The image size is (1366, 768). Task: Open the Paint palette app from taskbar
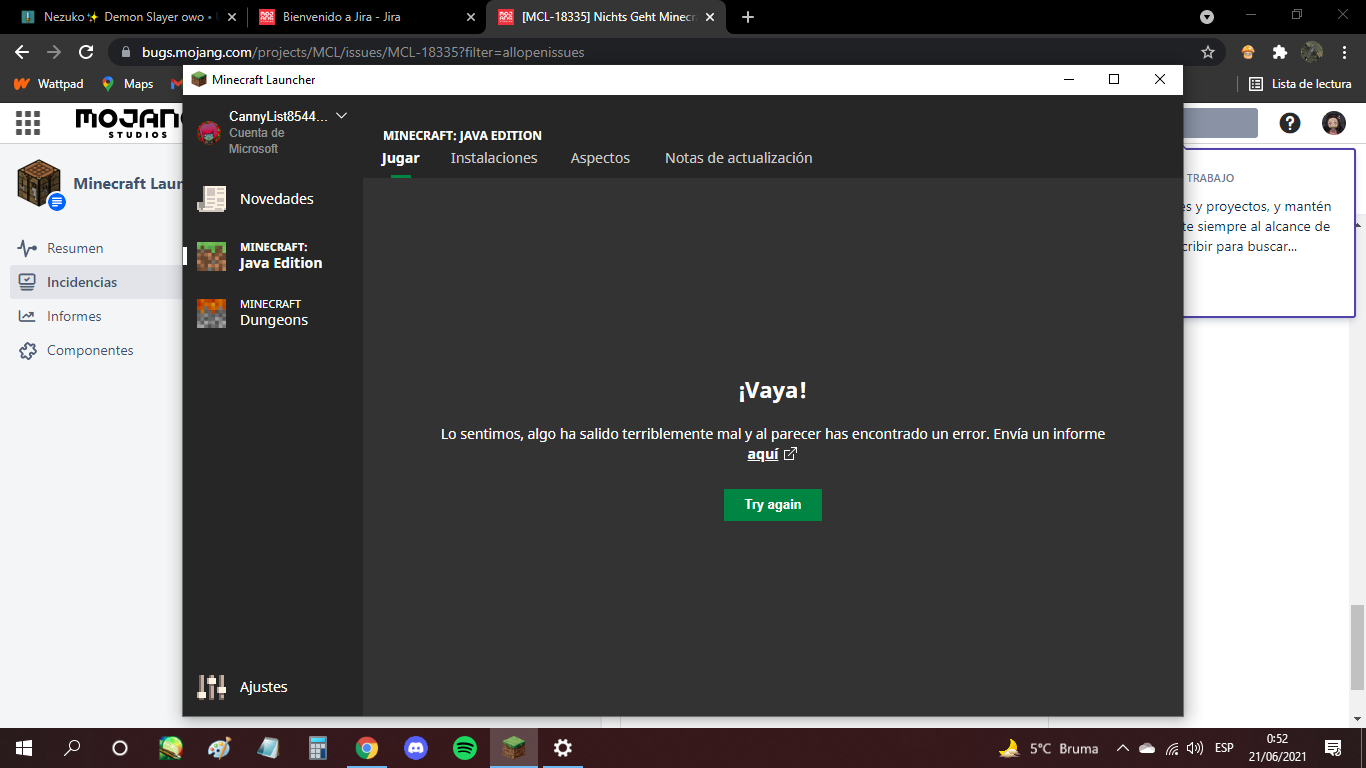coord(219,747)
